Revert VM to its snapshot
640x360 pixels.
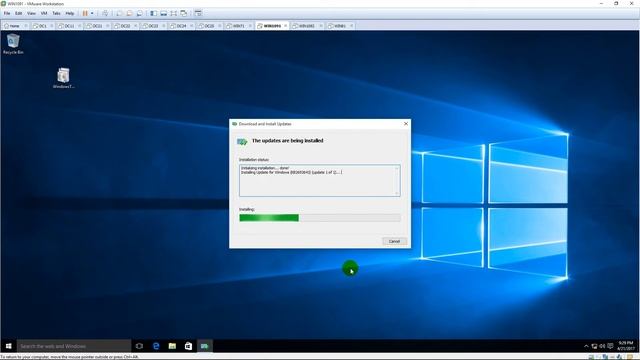coord(129,13)
